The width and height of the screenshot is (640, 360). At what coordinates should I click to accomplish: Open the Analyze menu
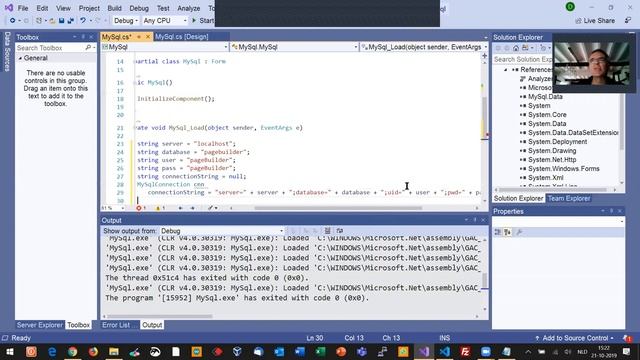click(189, 8)
